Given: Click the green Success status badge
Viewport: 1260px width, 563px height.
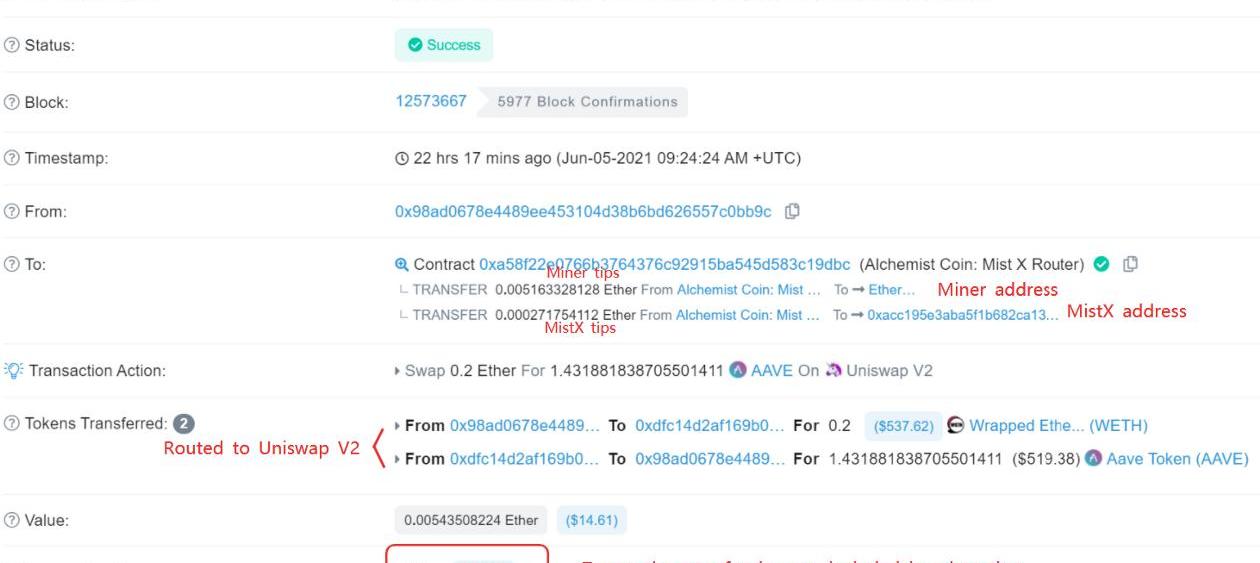Looking at the screenshot, I should (x=444, y=45).
